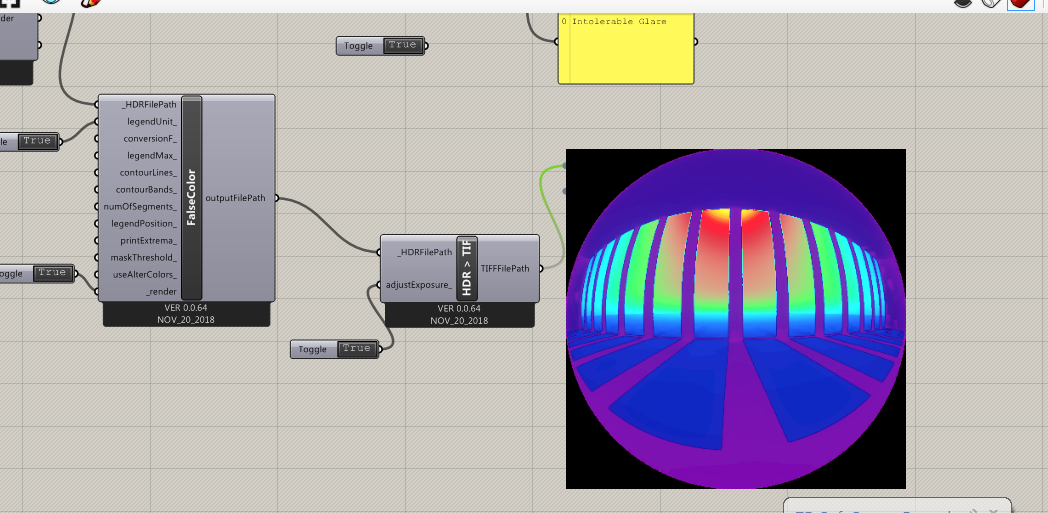Select the _render input on FalseColor
This screenshot has width=1048, height=513.
(x=161, y=292)
